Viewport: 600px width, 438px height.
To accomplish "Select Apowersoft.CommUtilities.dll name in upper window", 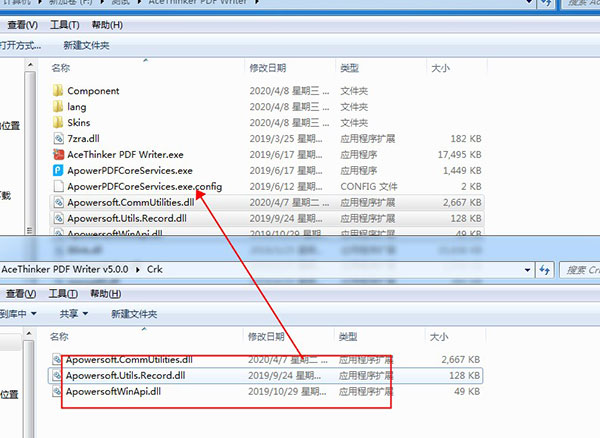I will (x=131, y=203).
